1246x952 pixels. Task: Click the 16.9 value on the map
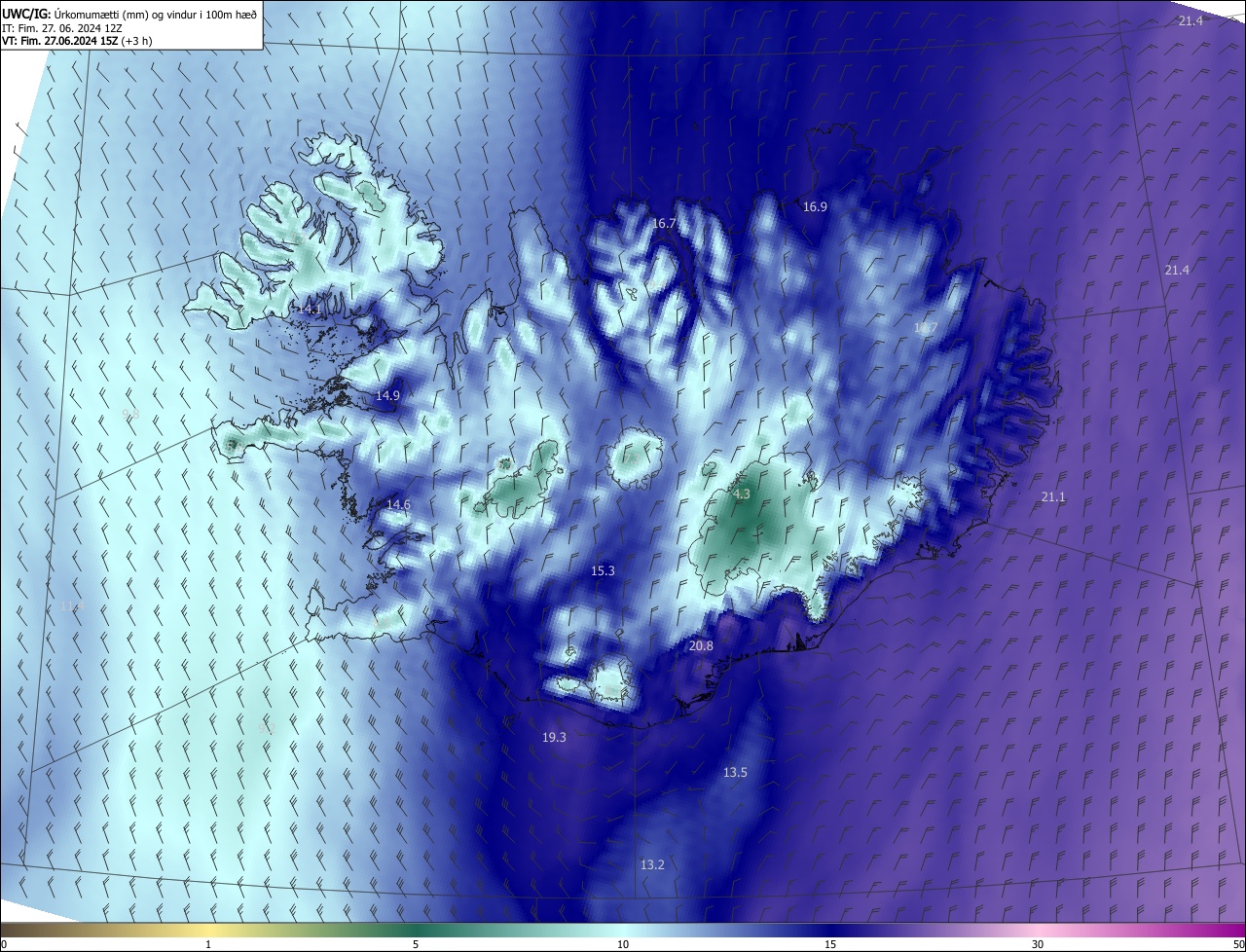[x=815, y=206]
